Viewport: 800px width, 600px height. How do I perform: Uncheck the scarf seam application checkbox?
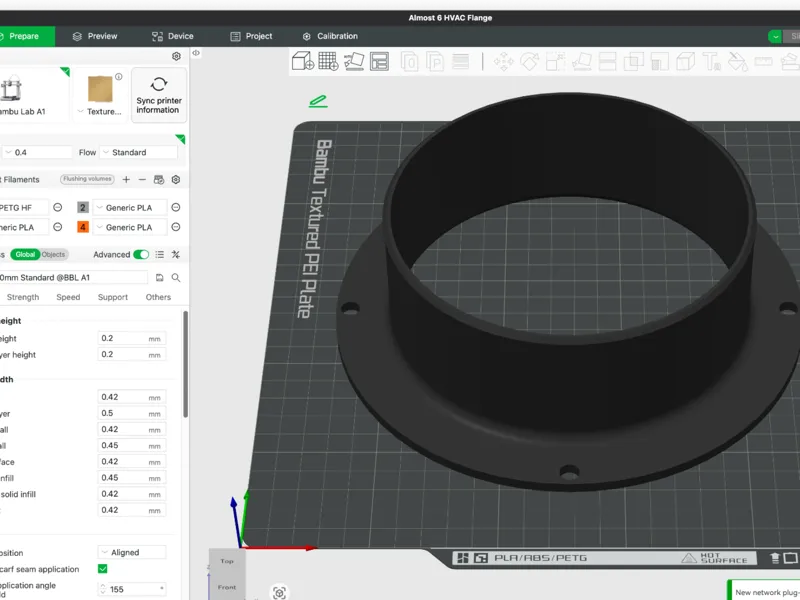point(103,569)
